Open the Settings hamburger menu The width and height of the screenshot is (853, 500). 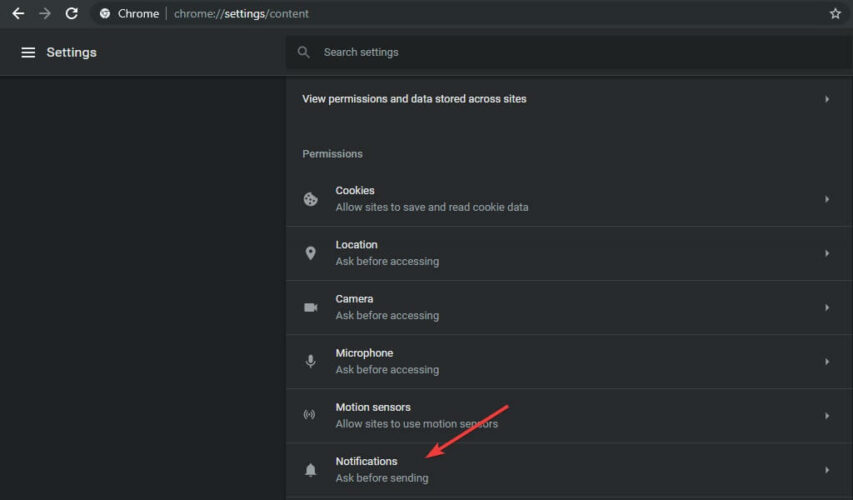[28, 52]
